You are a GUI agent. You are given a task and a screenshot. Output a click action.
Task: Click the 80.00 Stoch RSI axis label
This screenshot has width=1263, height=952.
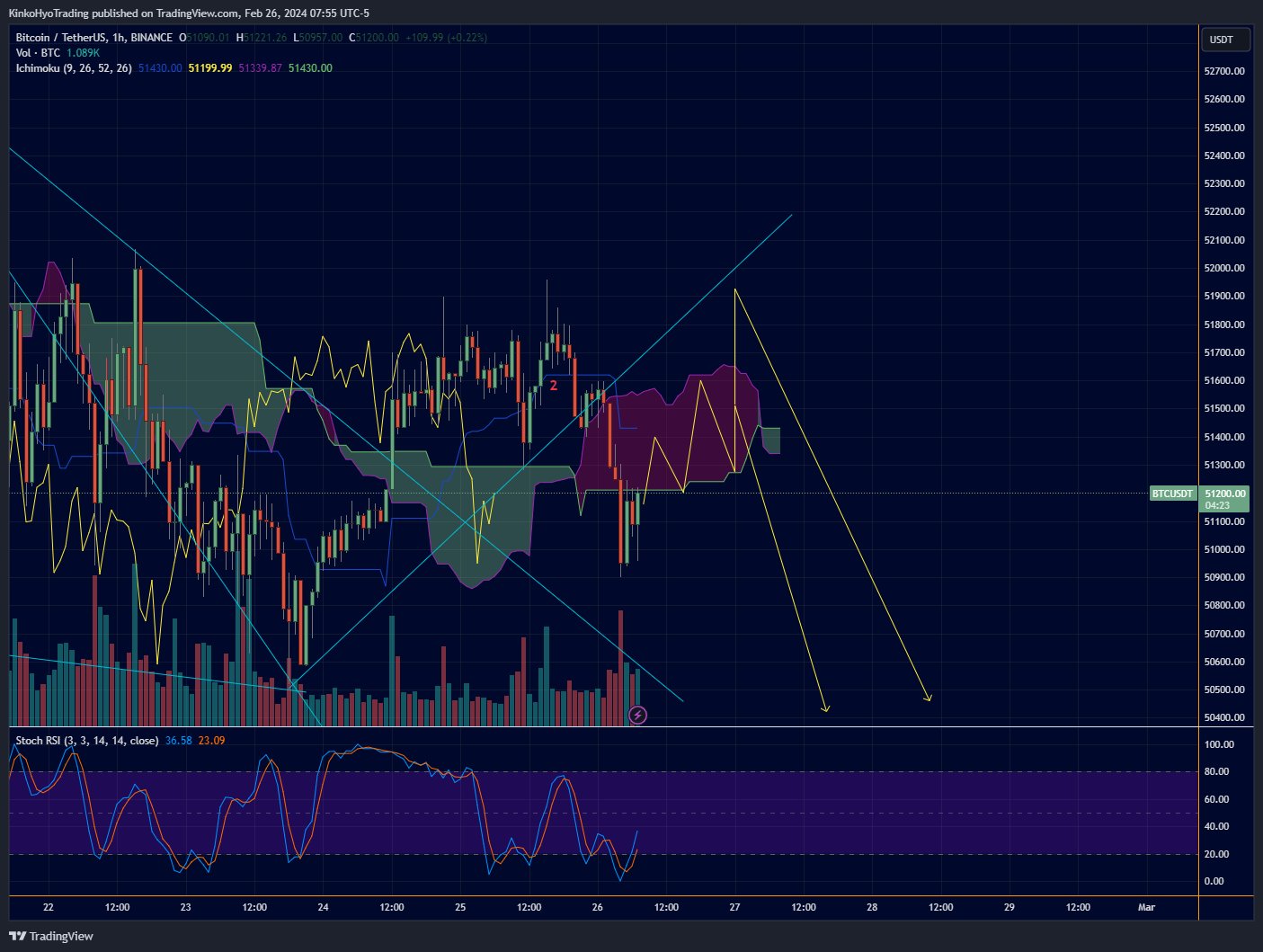[x=1216, y=771]
